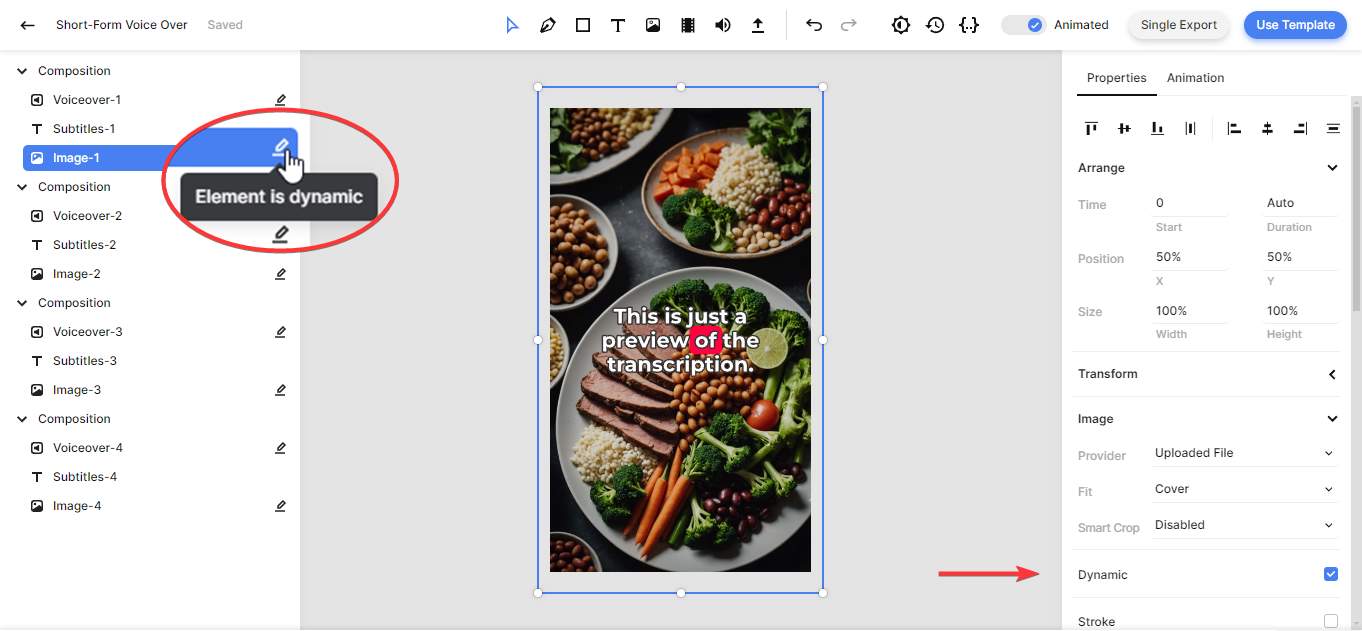Screen dimensions: 1362x631
Task: Click the Position X input field
Action: tap(1190, 257)
